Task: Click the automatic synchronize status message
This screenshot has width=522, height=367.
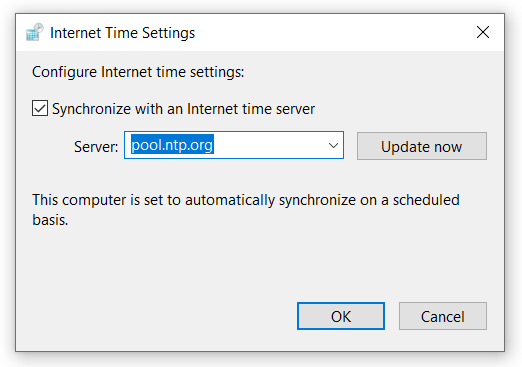Action: pyautogui.click(x=246, y=210)
